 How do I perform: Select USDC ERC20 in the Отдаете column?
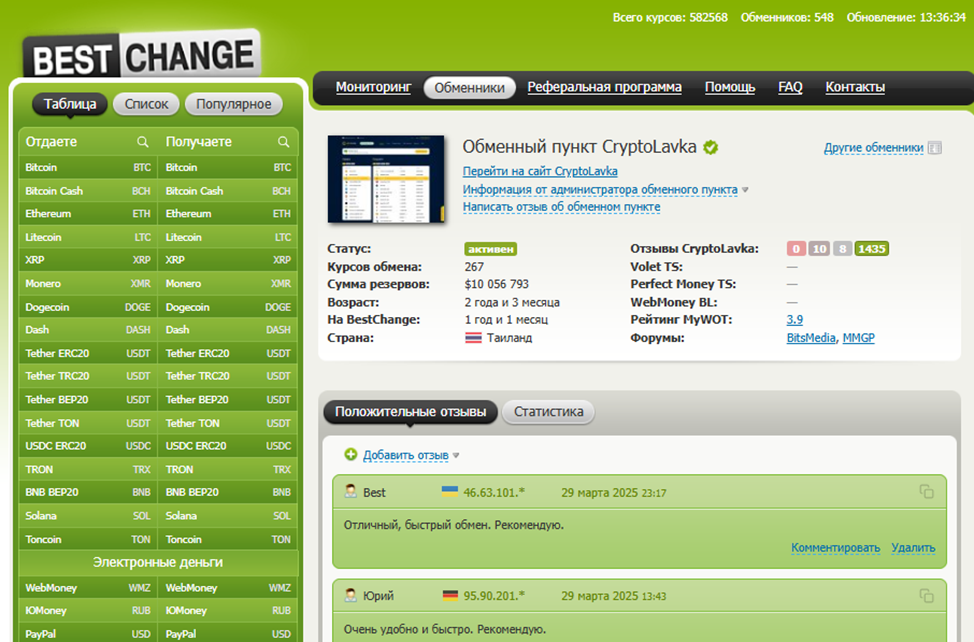pos(88,446)
